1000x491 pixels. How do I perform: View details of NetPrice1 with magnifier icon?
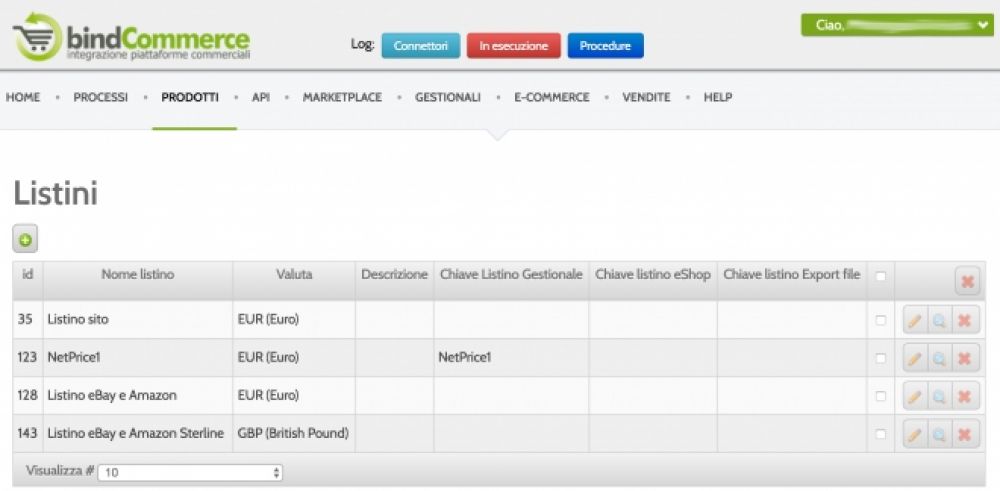(x=939, y=358)
